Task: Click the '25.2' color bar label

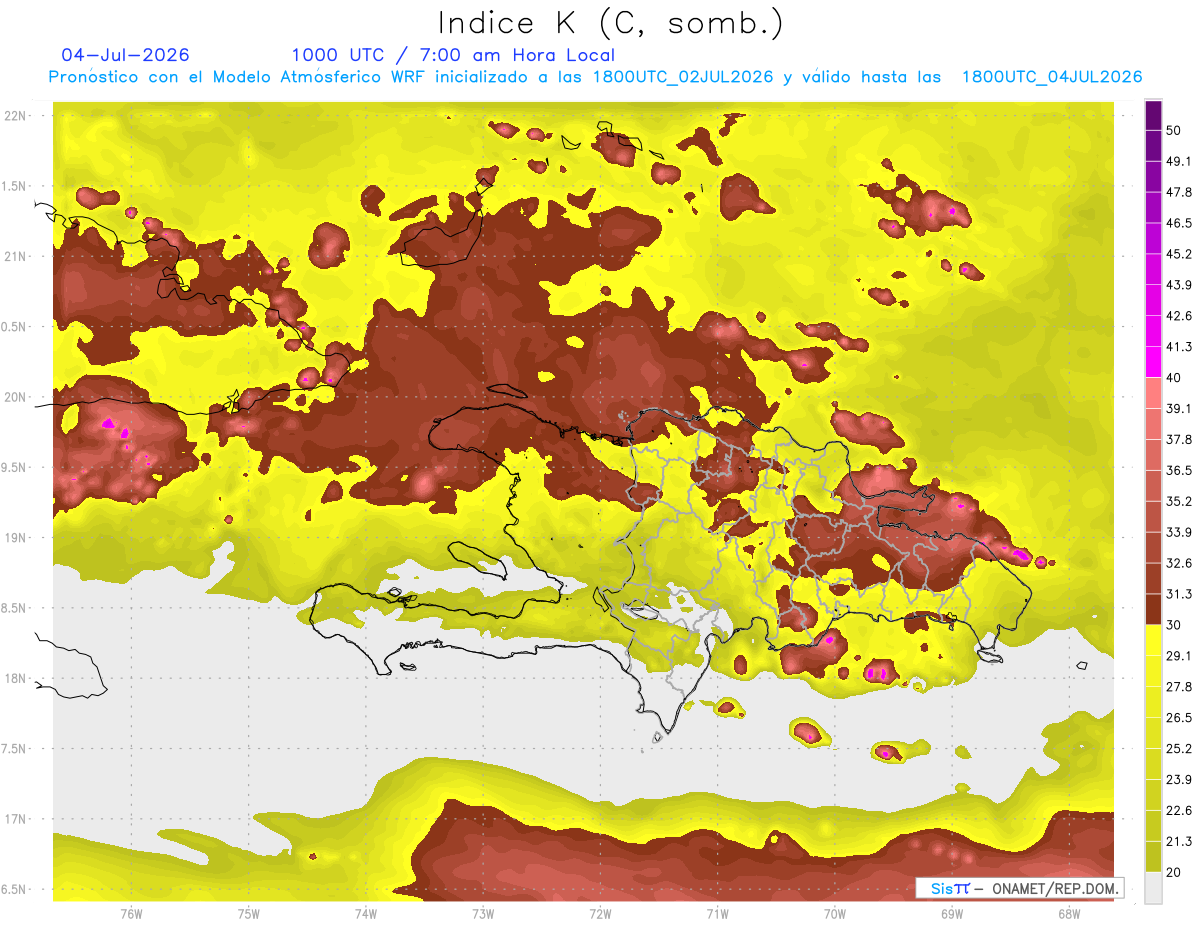Action: click(1178, 748)
